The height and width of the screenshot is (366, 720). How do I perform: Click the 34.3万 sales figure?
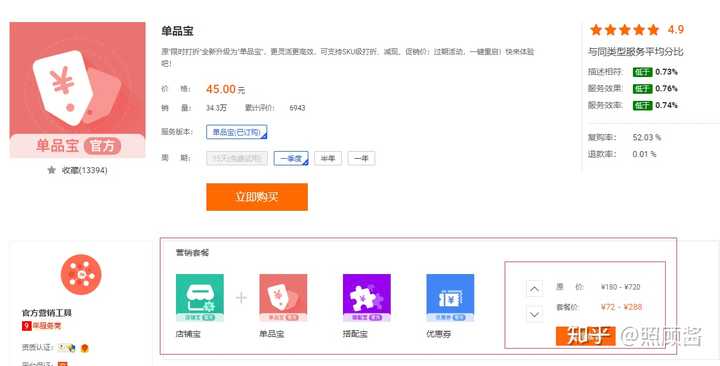pyautogui.click(x=216, y=108)
